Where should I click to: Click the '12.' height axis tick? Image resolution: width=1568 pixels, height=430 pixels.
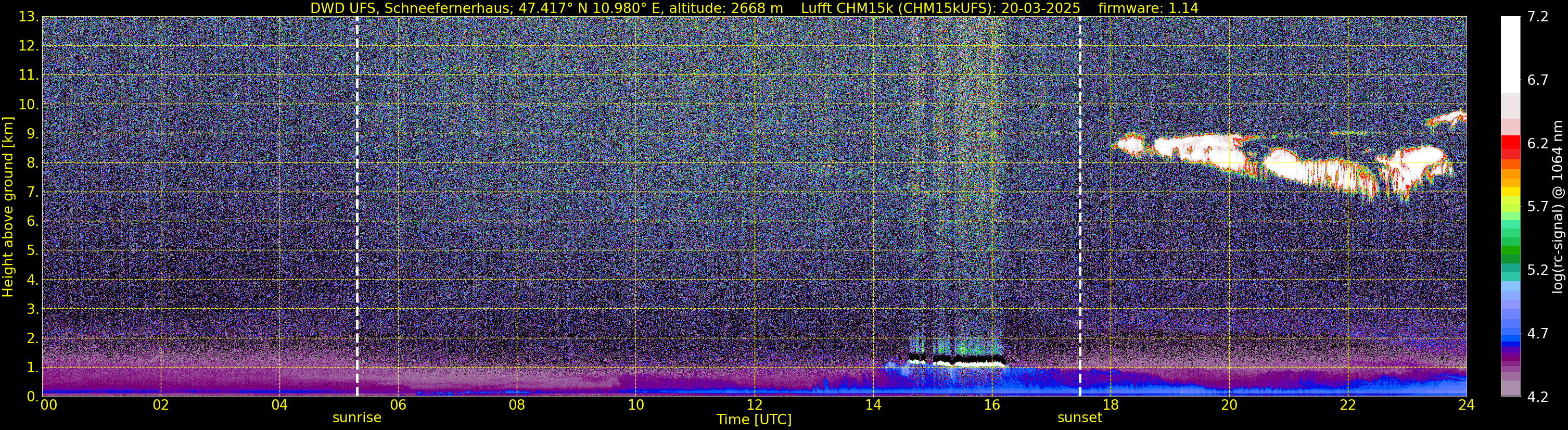pos(29,46)
